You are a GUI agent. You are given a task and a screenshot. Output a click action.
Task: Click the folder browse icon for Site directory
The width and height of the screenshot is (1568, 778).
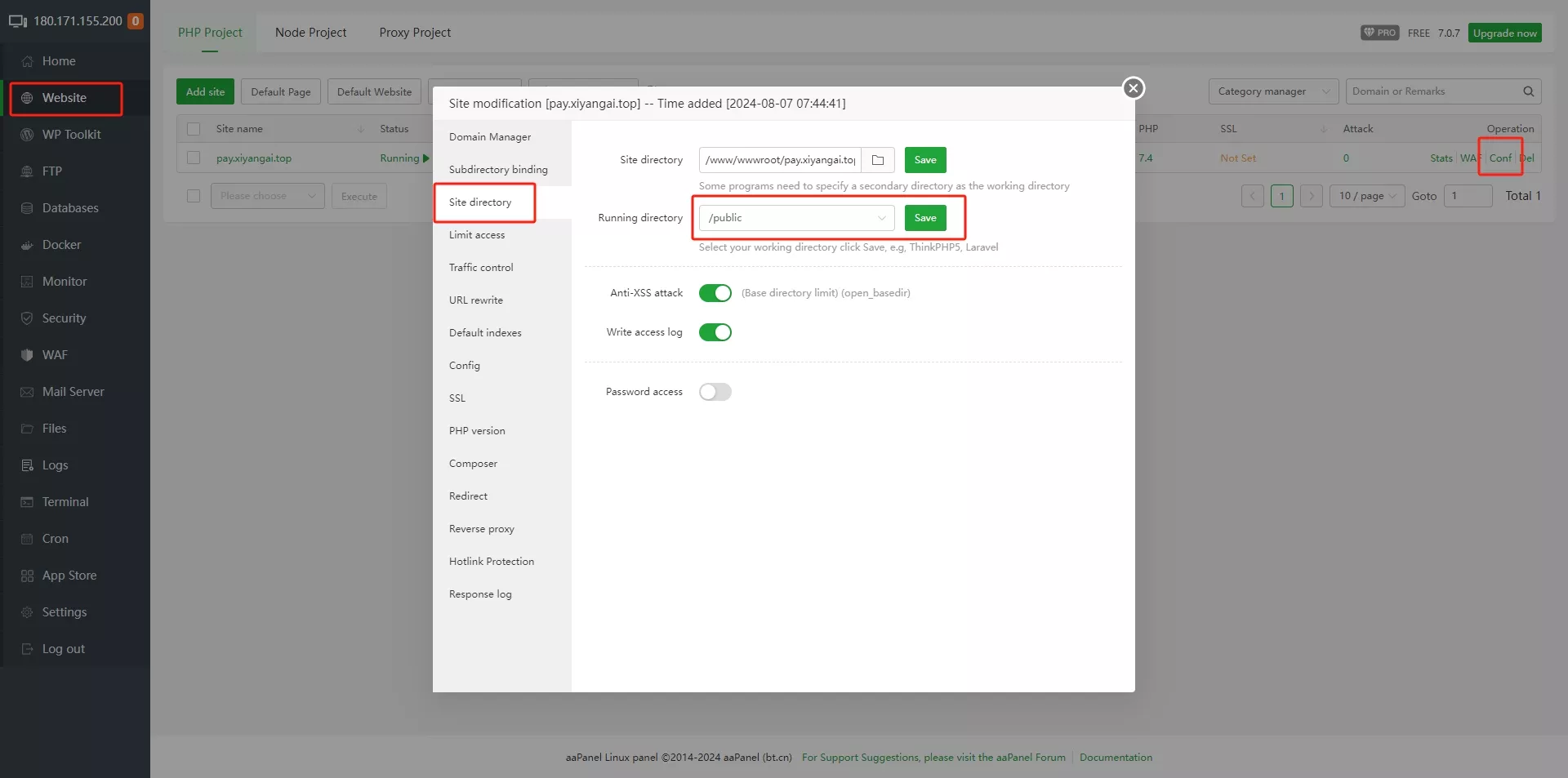pyautogui.click(x=878, y=160)
